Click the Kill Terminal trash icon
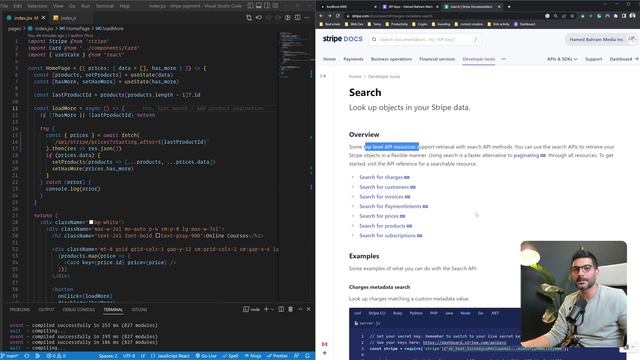Viewport: 640px width, 360px height. (x=291, y=309)
